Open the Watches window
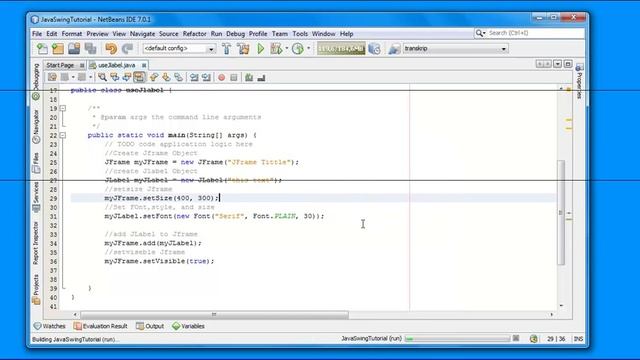Image resolution: width=640 pixels, height=360 pixels. coord(50,326)
